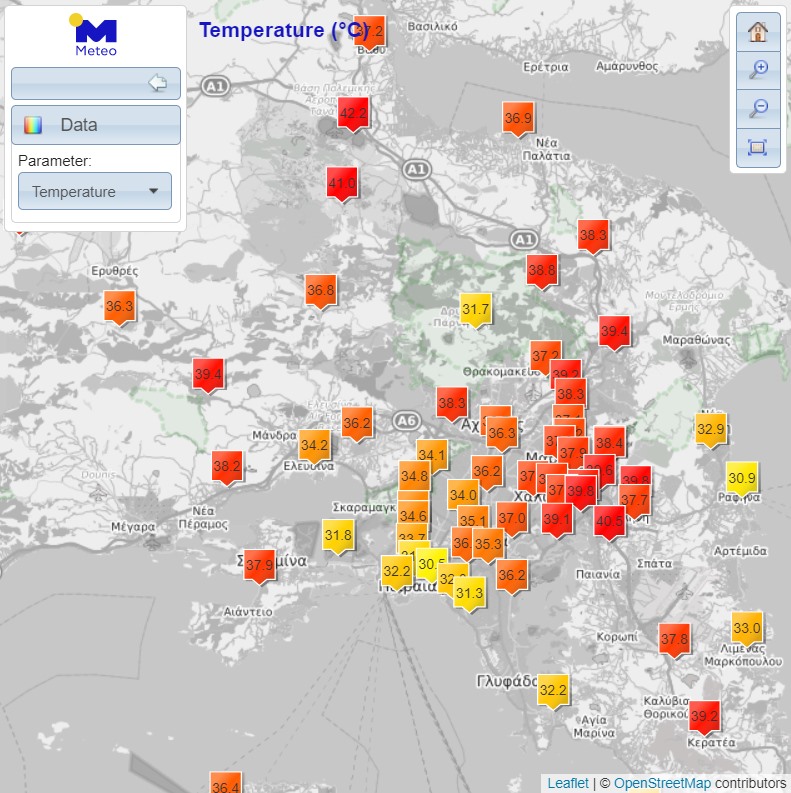Zoom out with the magnifier minus button
The height and width of the screenshot is (793, 791).
758,109
